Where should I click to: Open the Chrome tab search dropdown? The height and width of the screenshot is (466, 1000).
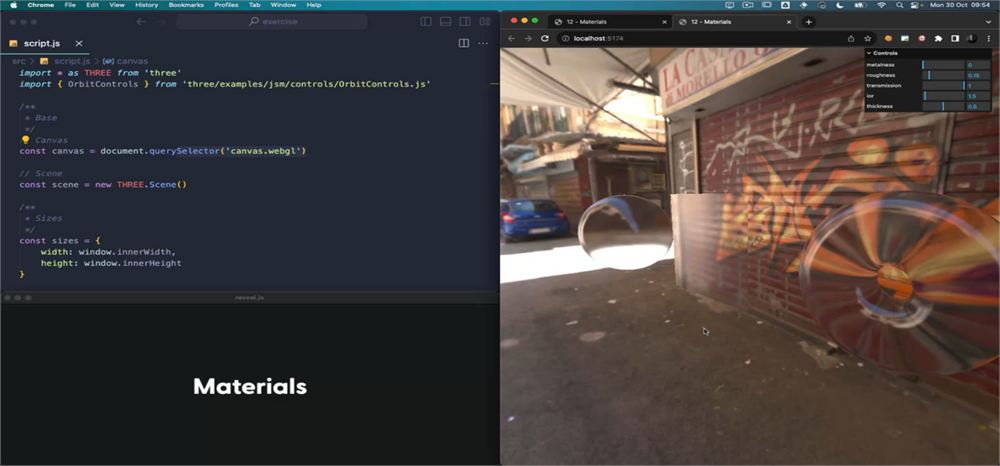[989, 22]
